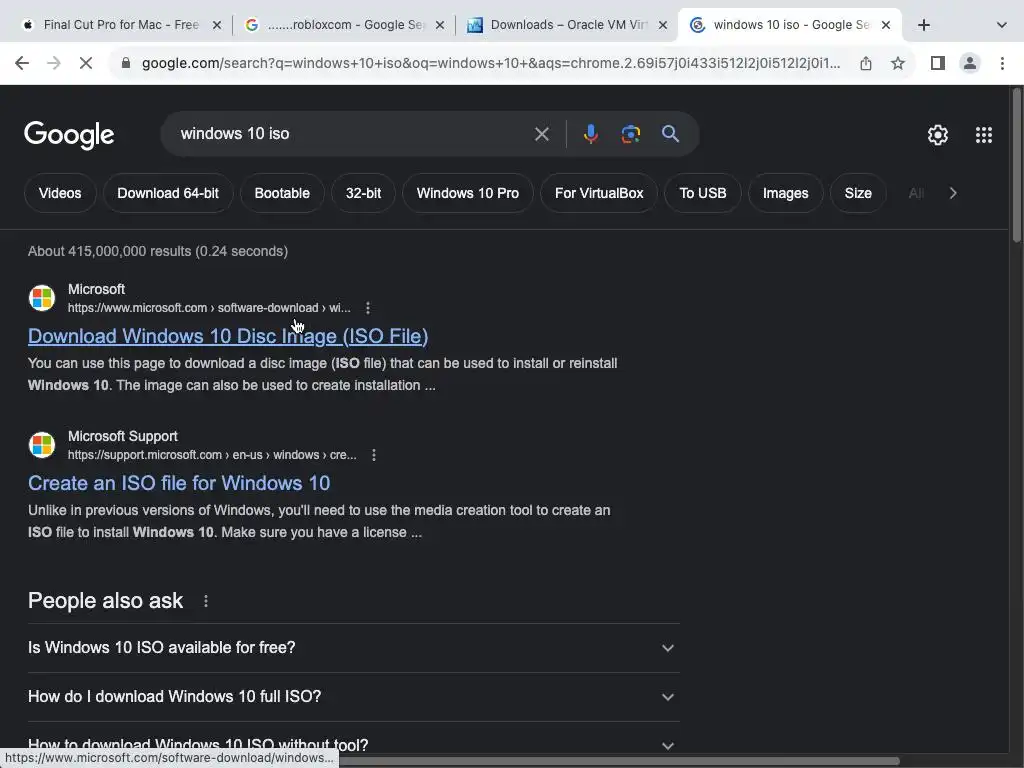This screenshot has width=1024, height=768.
Task: Close the Final Cut Pro tab
Action: click(x=217, y=25)
